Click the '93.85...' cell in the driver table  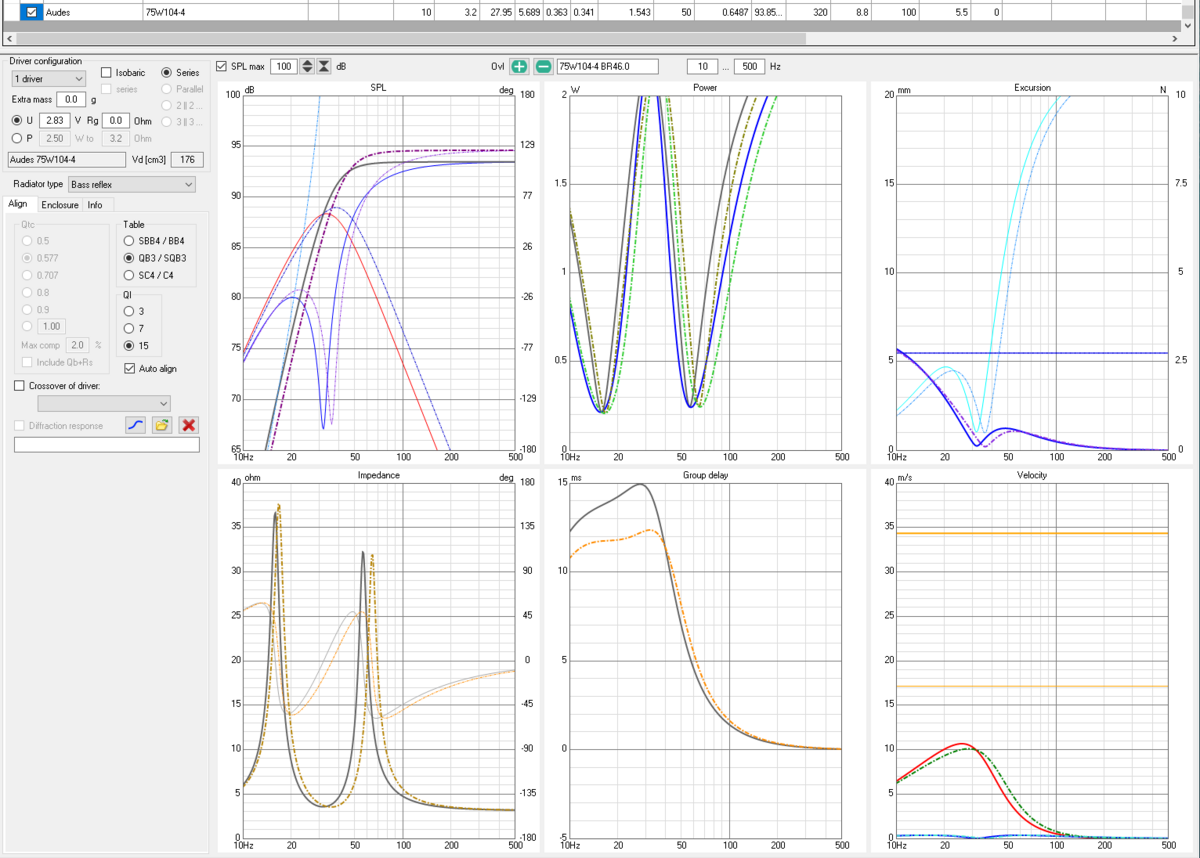[x=769, y=12]
